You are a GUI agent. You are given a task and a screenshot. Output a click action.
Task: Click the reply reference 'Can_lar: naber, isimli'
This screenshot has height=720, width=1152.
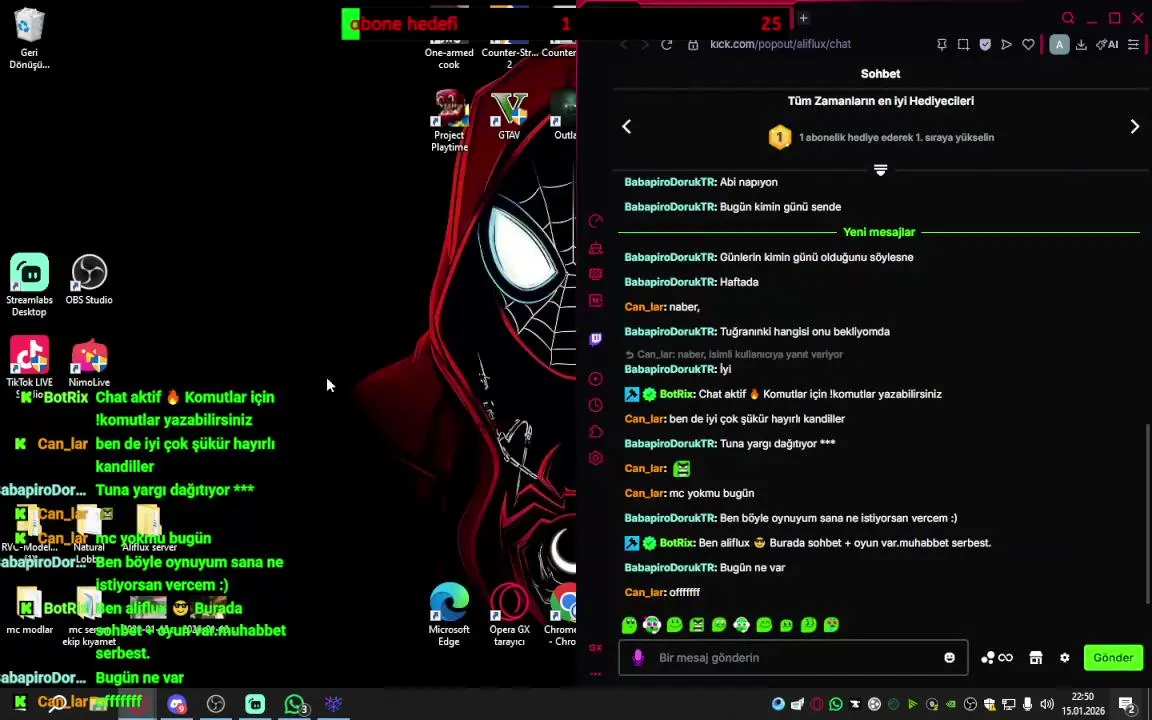click(733, 354)
